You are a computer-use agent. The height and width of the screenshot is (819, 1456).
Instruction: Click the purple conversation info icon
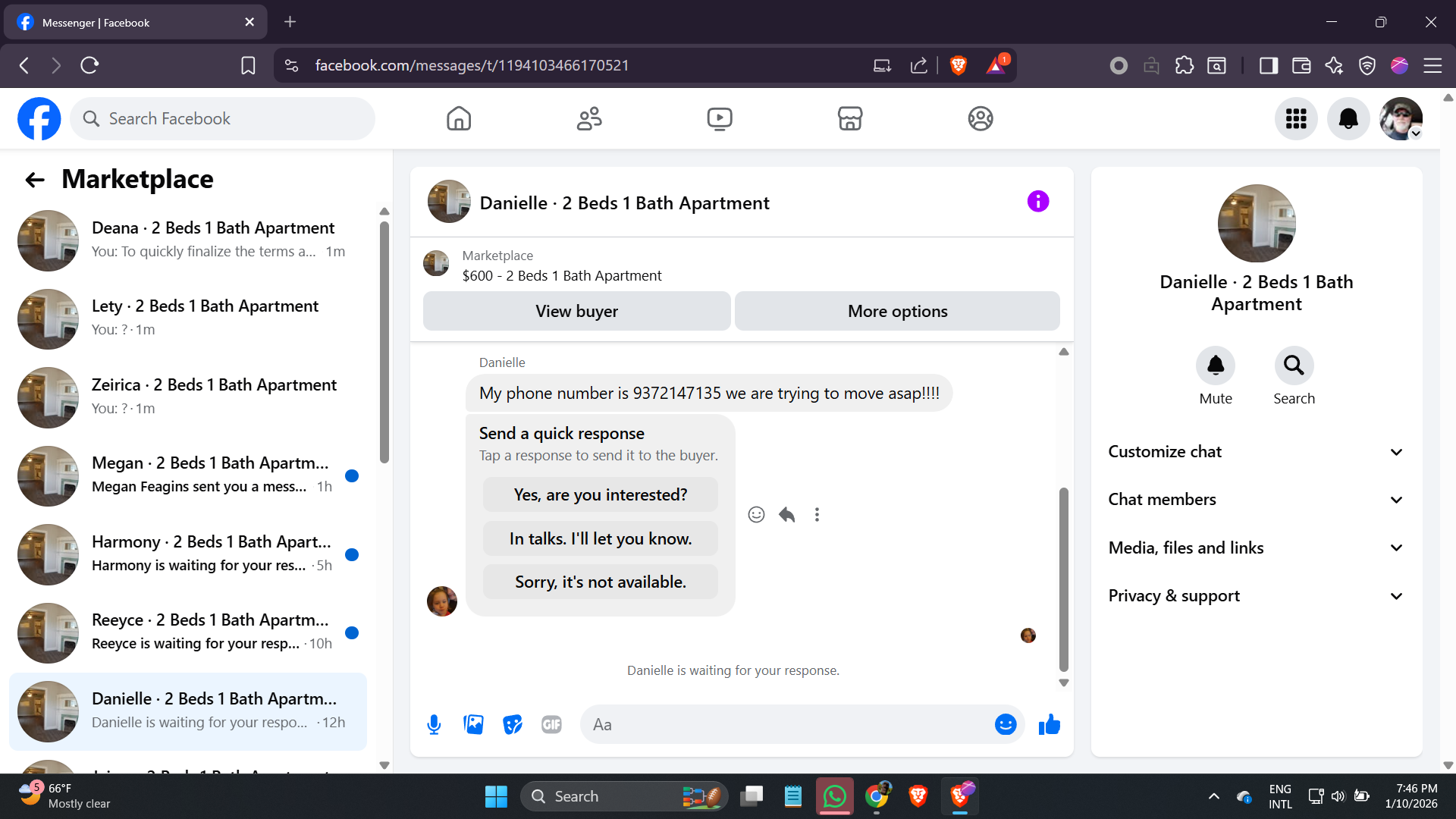[x=1037, y=202]
